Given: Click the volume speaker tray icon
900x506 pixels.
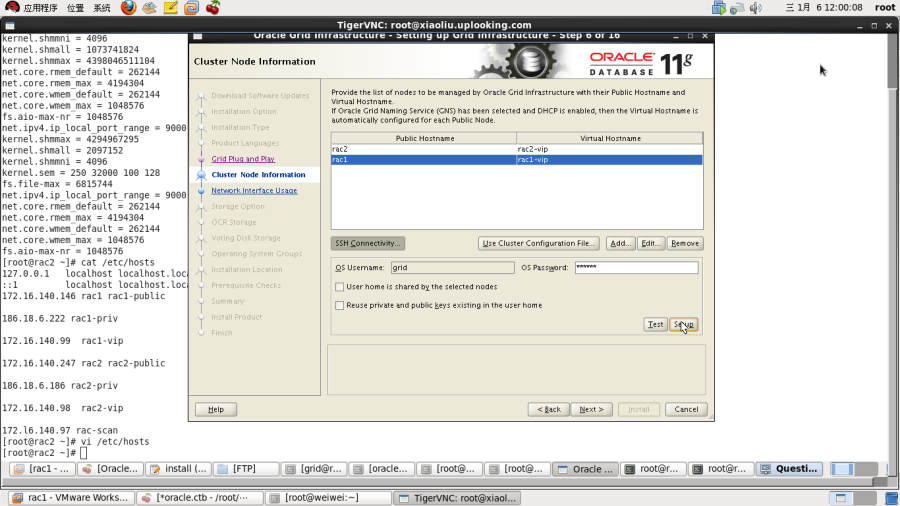Looking at the screenshot, I should click(755, 7).
